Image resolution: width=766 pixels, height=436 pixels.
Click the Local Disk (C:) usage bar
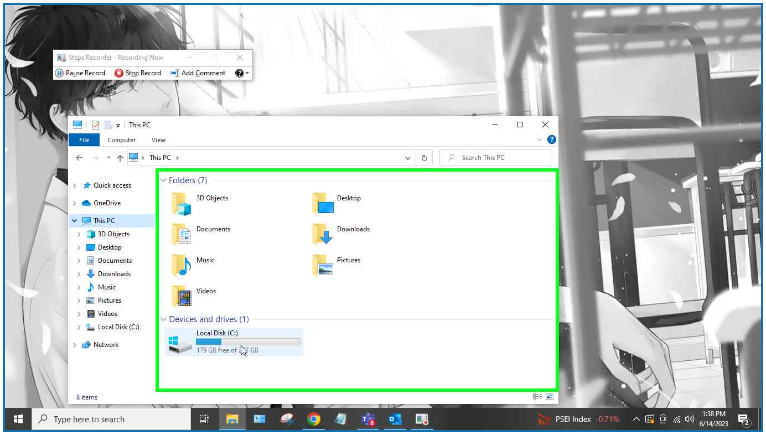(x=248, y=342)
